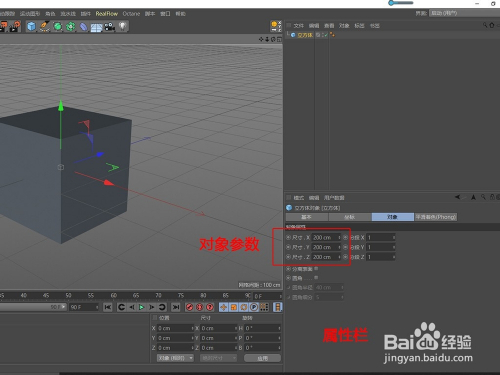Click the position X 0 cm field
This screenshot has height=375, width=500.
[176, 328]
